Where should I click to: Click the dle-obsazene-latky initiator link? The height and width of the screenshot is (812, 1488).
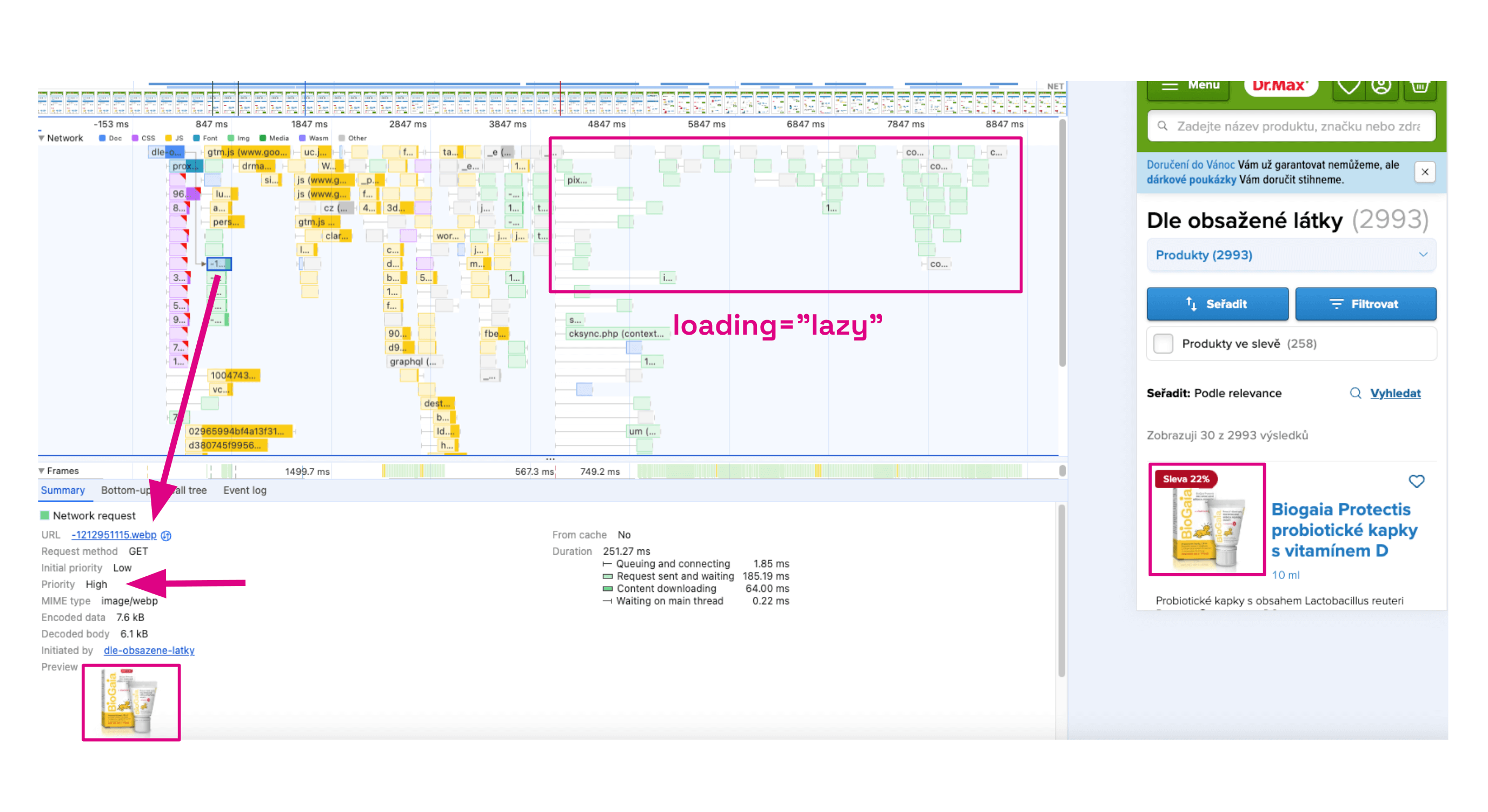coord(147,649)
